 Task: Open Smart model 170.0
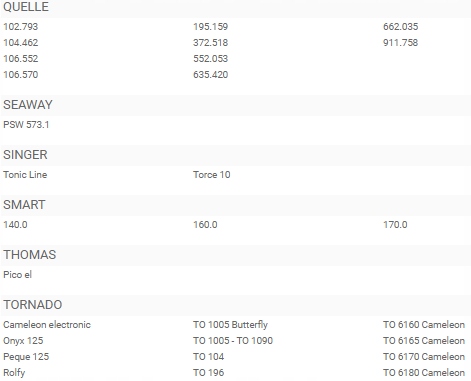[395, 225]
